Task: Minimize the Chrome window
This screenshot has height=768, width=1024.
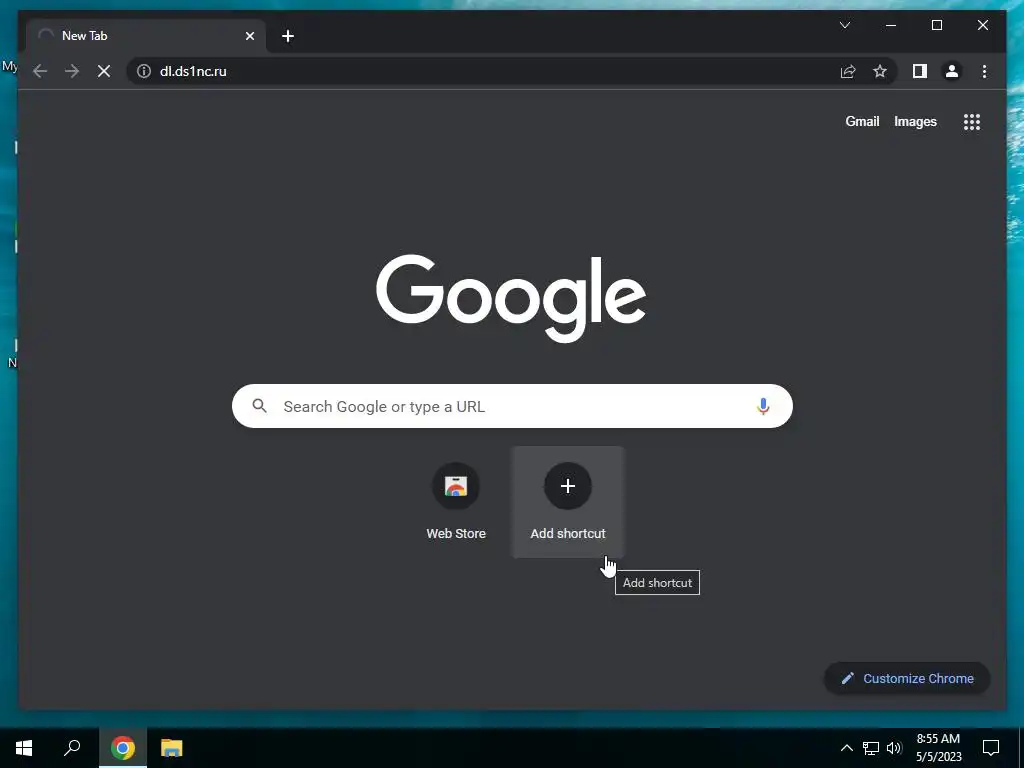Action: click(891, 25)
